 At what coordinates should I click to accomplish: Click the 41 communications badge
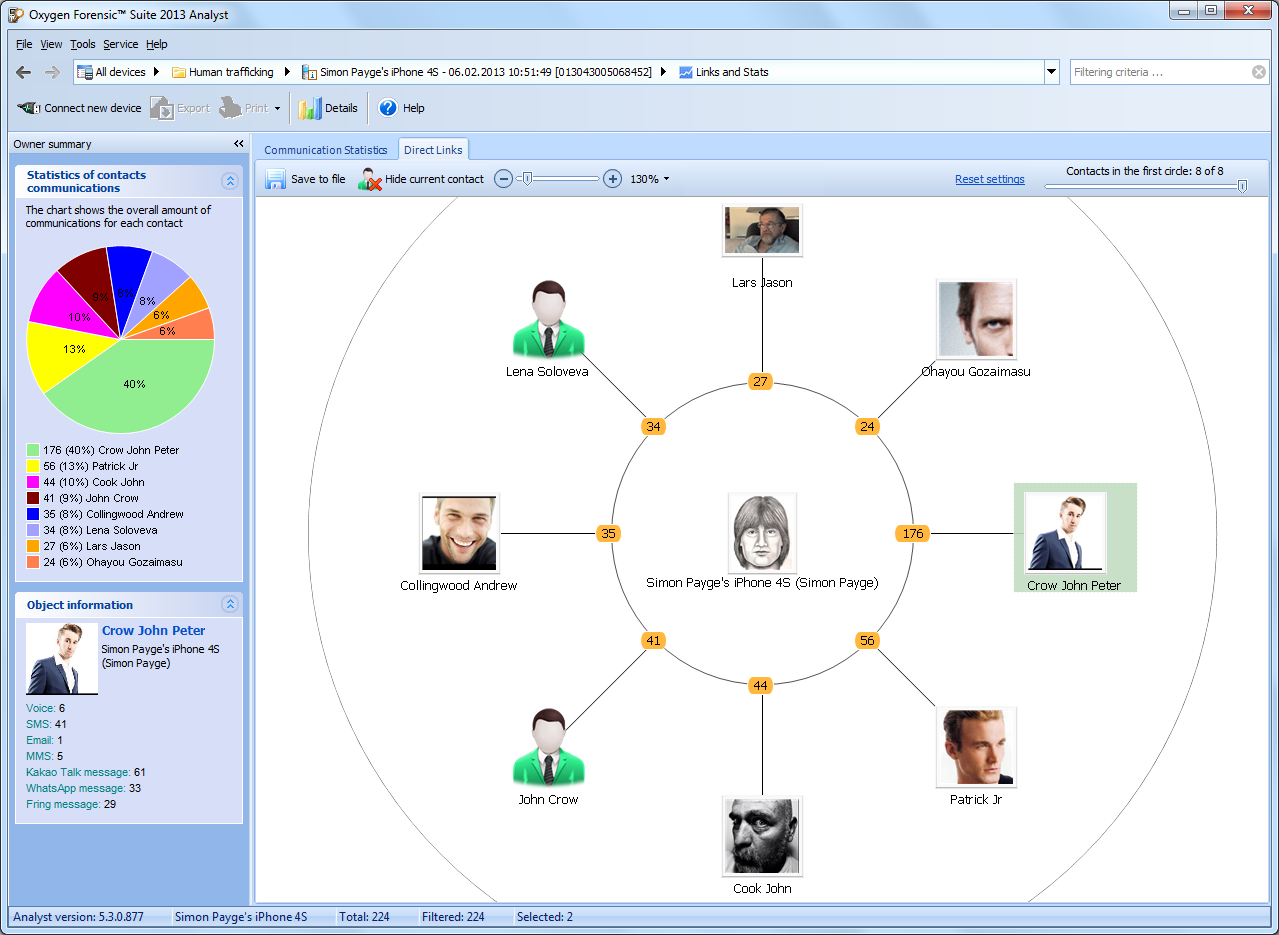654,640
